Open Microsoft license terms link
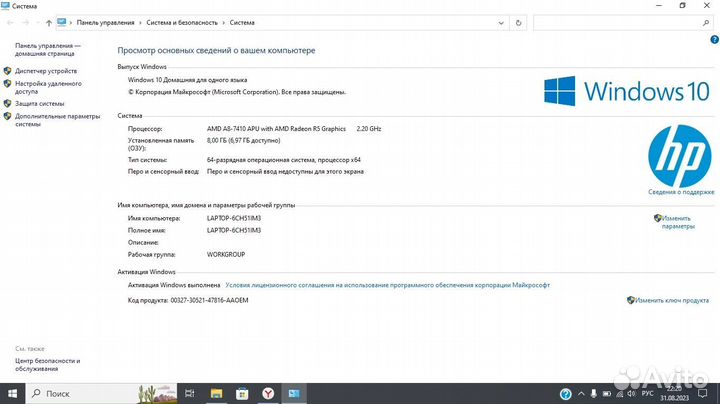The height and width of the screenshot is (404, 720). click(x=388, y=285)
